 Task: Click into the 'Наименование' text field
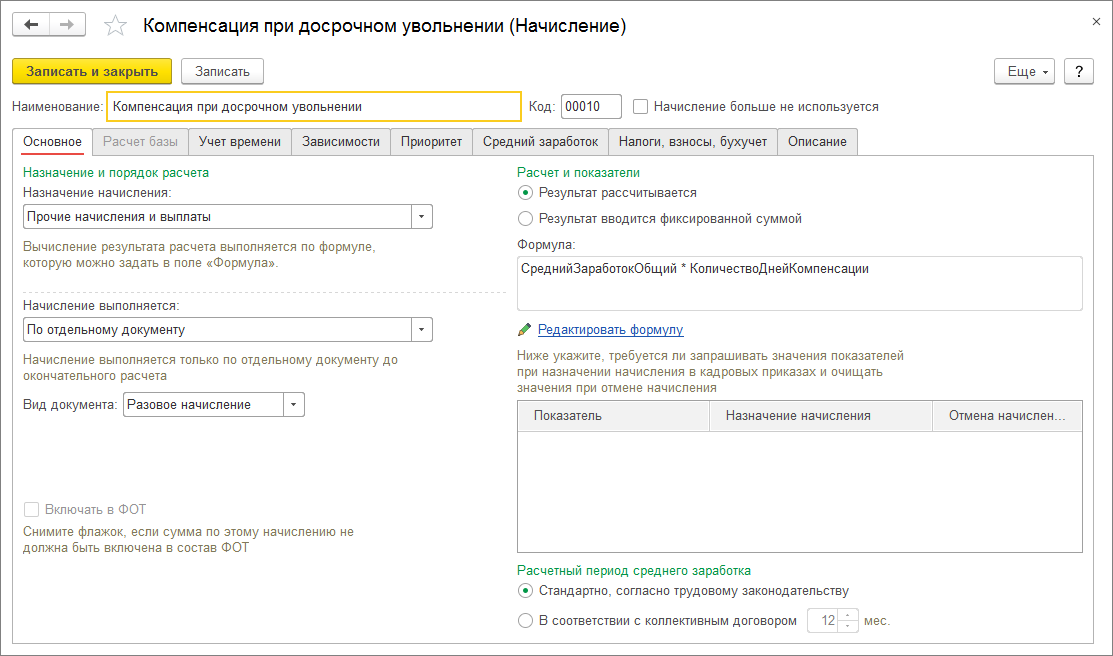point(313,106)
